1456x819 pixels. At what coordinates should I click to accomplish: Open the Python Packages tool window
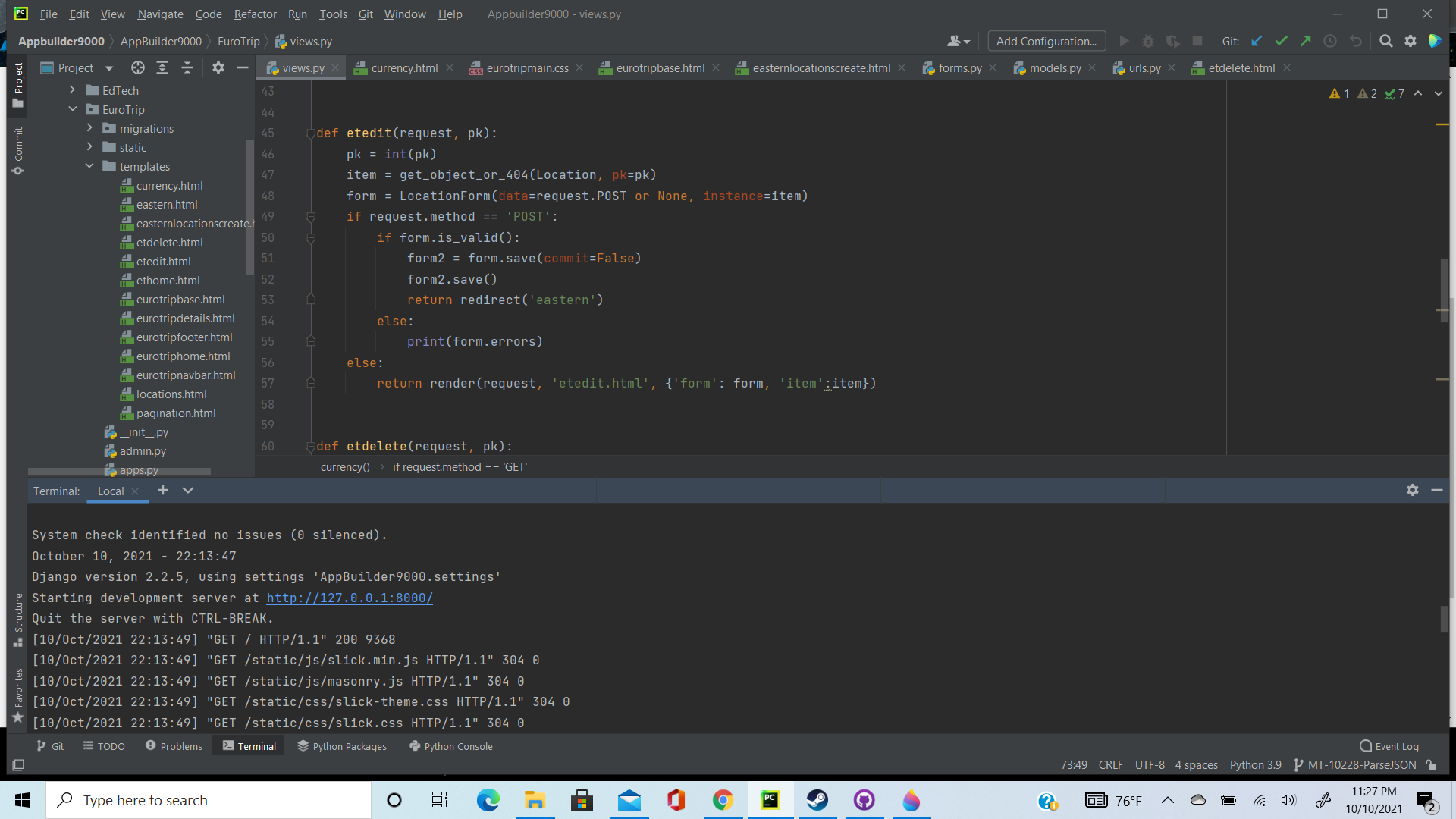[342, 746]
